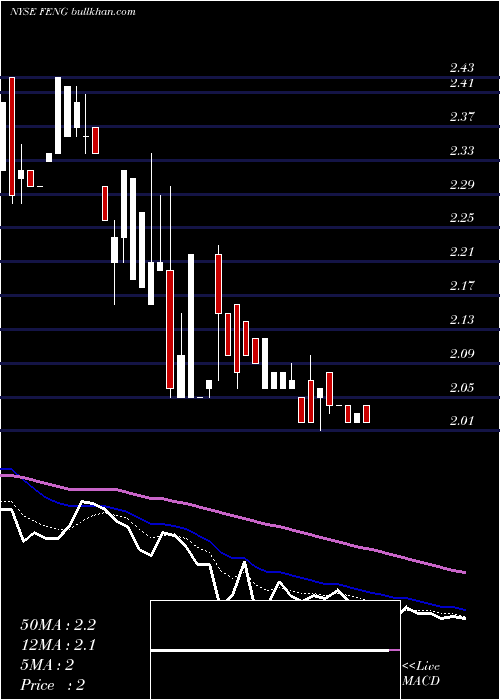
Task: Click the <<Live MACD label
Action: [421, 674]
